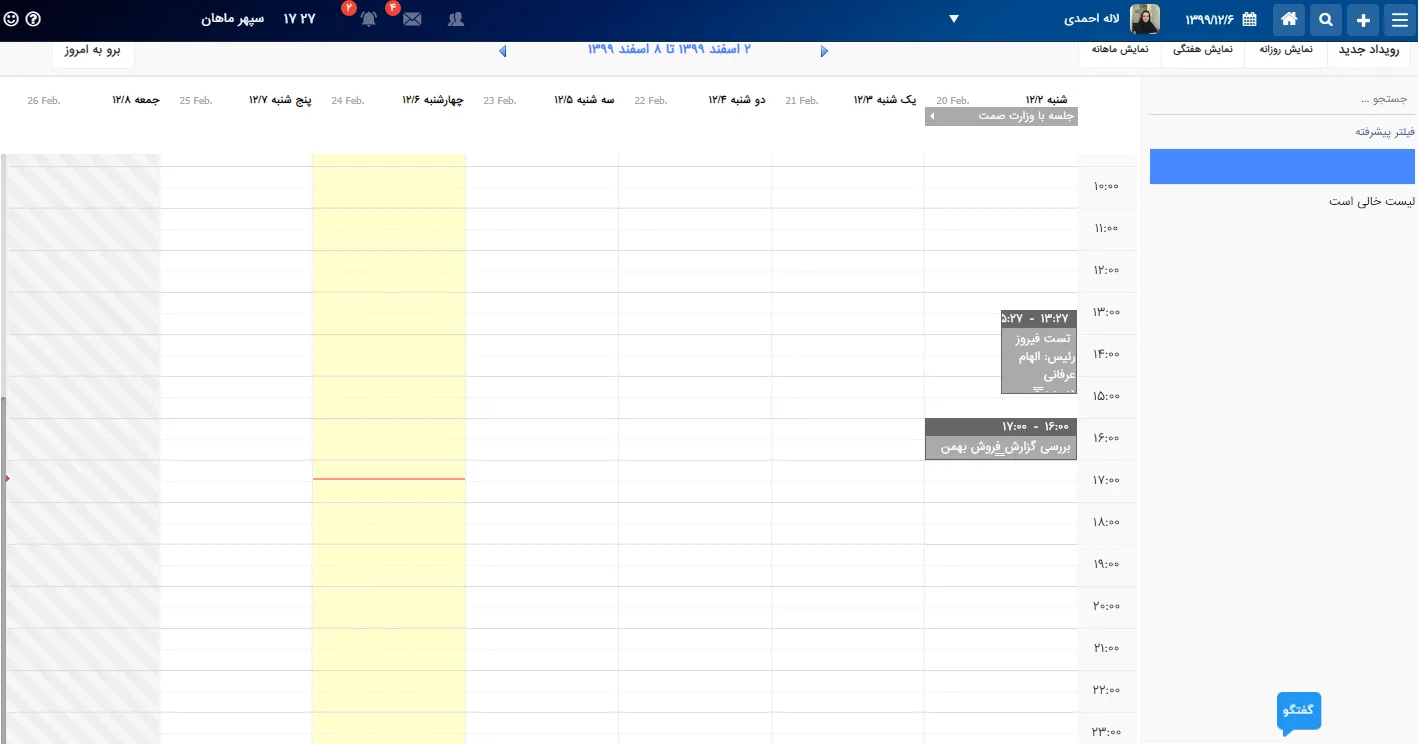Select the Friday header جمعه ۱۲/۸
Viewport: 1418px width, 744px height.
pyautogui.click(x=136, y=100)
